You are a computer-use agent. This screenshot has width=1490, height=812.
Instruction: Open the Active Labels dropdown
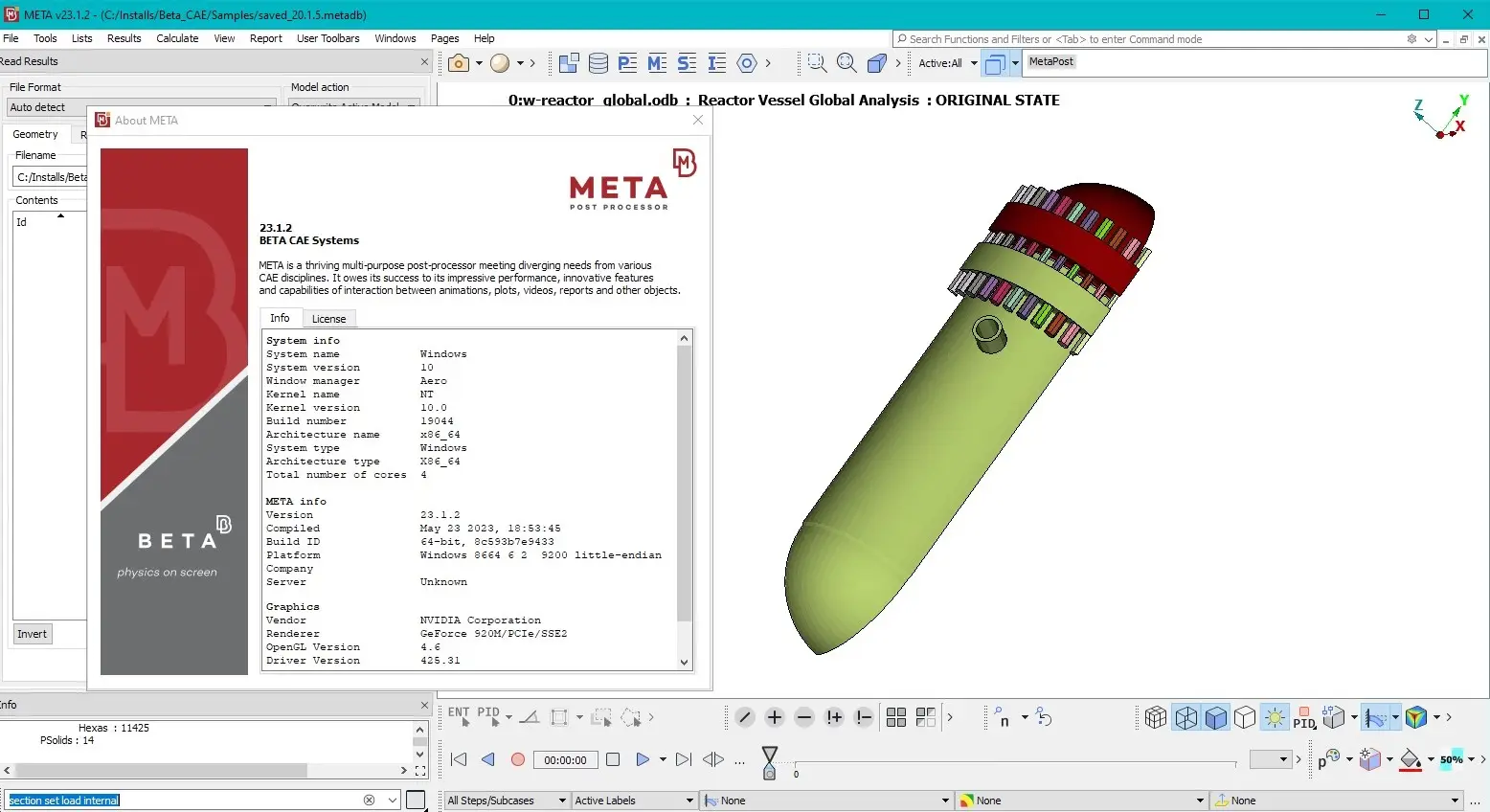click(634, 801)
